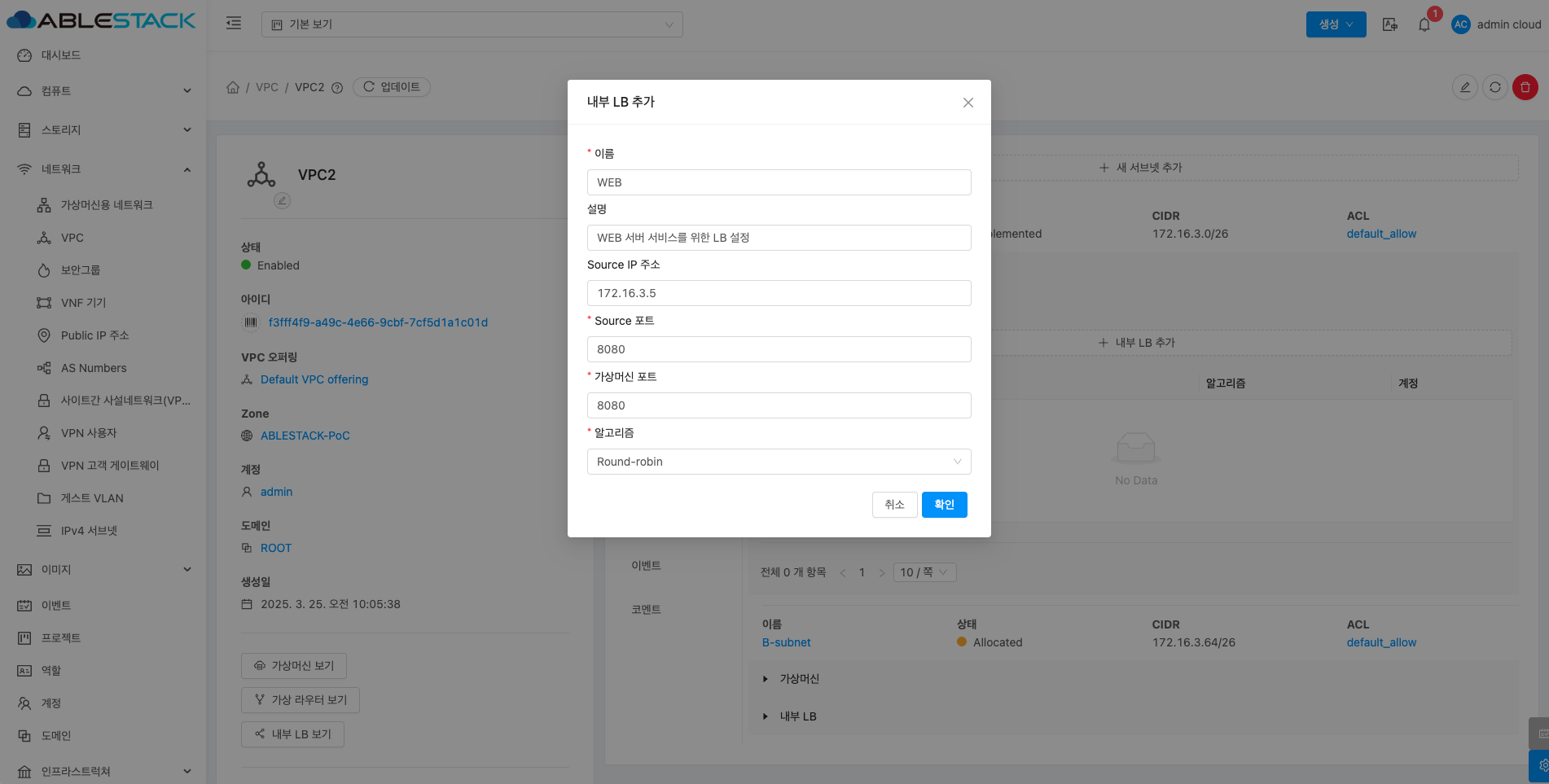Click the ABLESTACK logo
Viewport: 1549px width, 784px height.
tap(102, 20)
